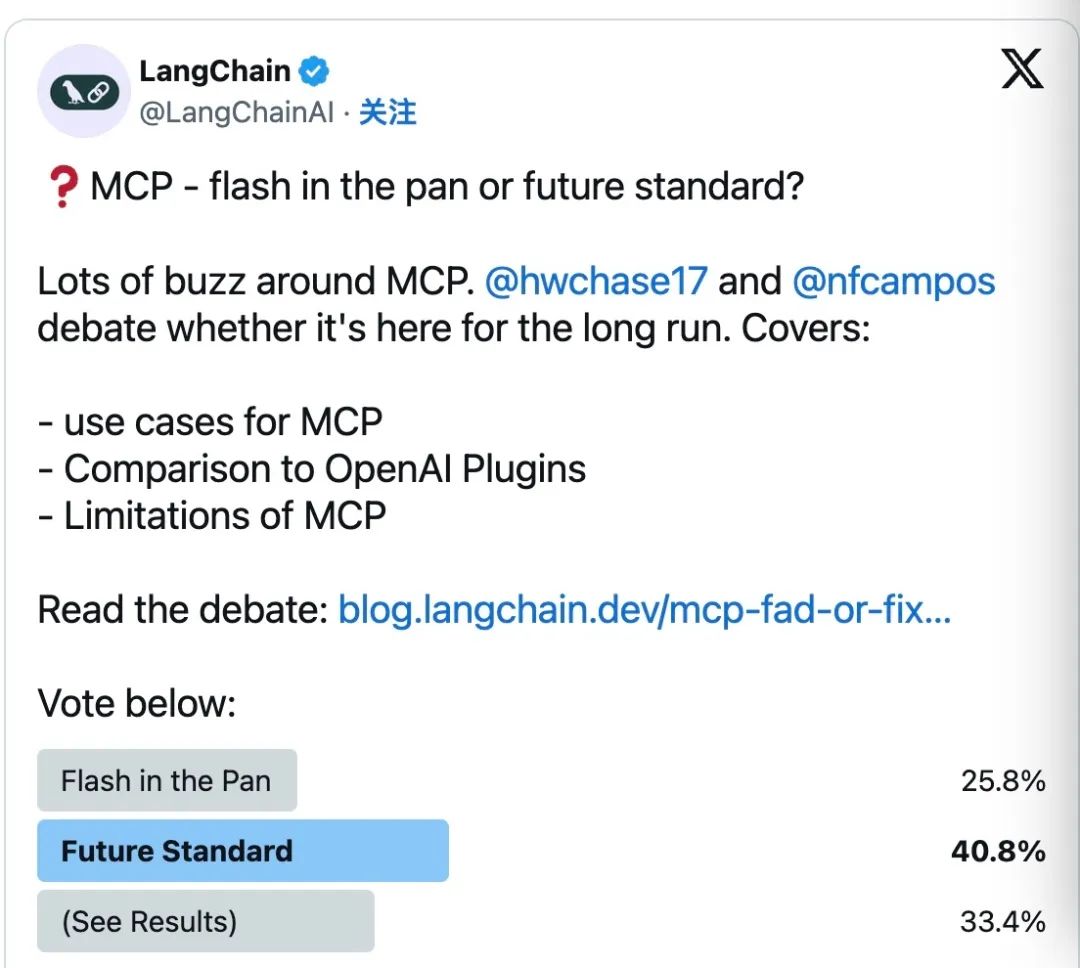Select the Future Standard poll option
1080x968 pixels.
pyautogui.click(x=242, y=851)
